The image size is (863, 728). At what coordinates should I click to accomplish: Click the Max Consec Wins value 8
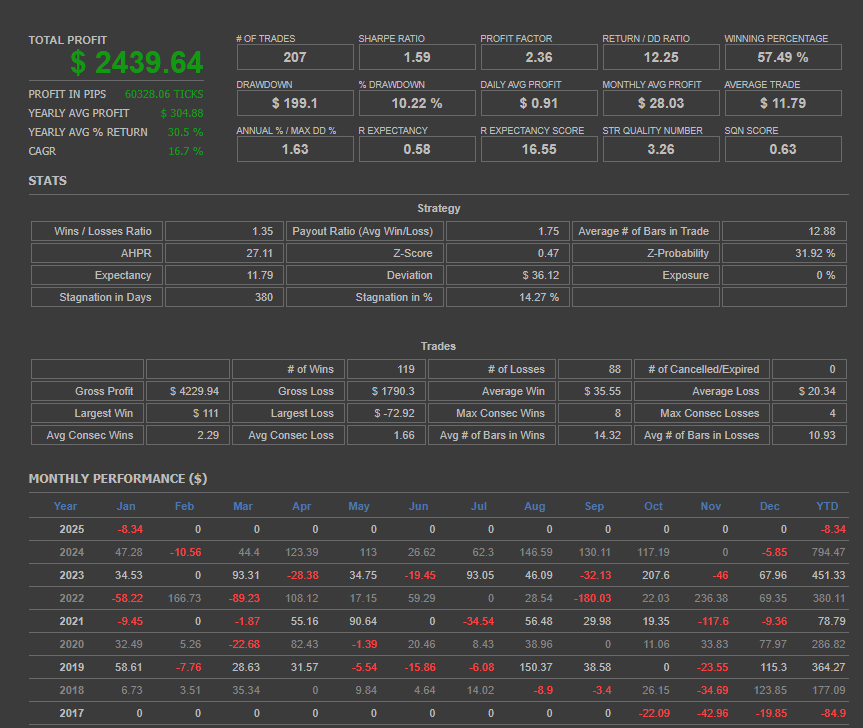tap(618, 413)
